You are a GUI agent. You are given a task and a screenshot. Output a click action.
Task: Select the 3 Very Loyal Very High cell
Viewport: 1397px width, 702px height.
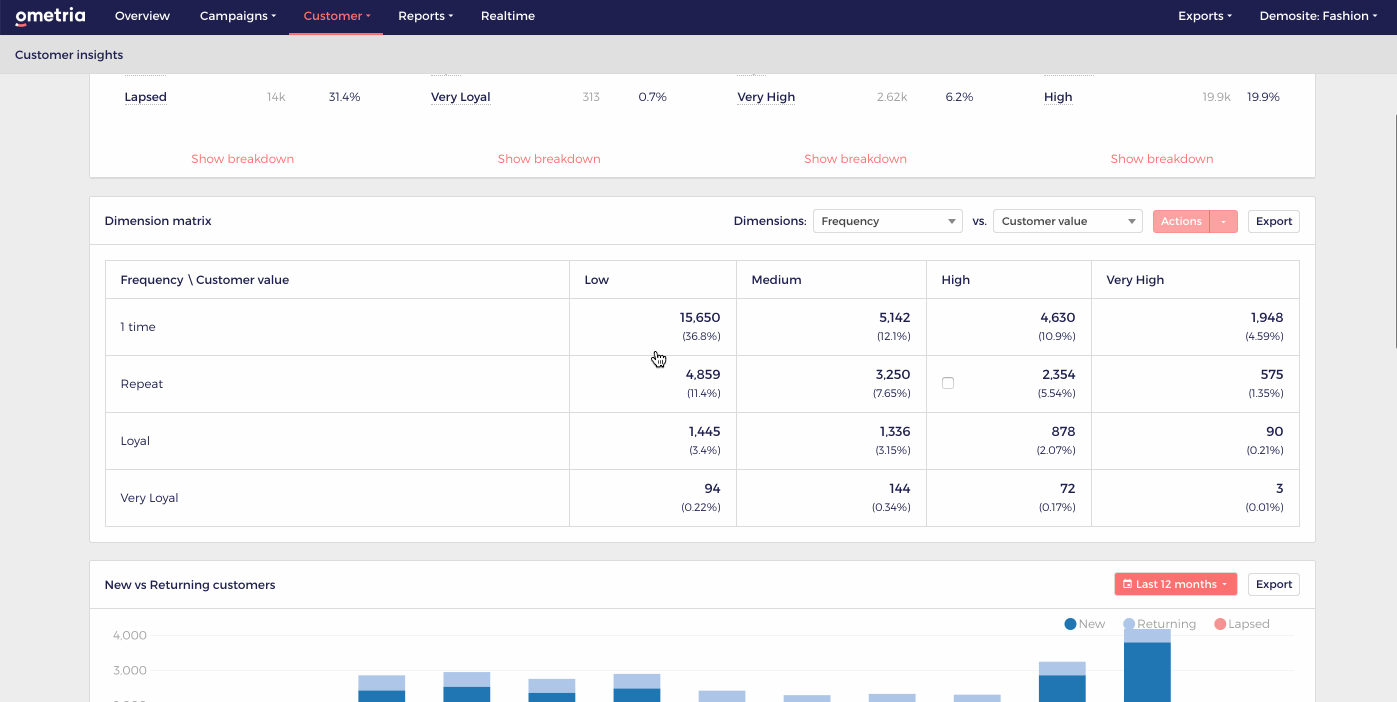(x=1195, y=498)
